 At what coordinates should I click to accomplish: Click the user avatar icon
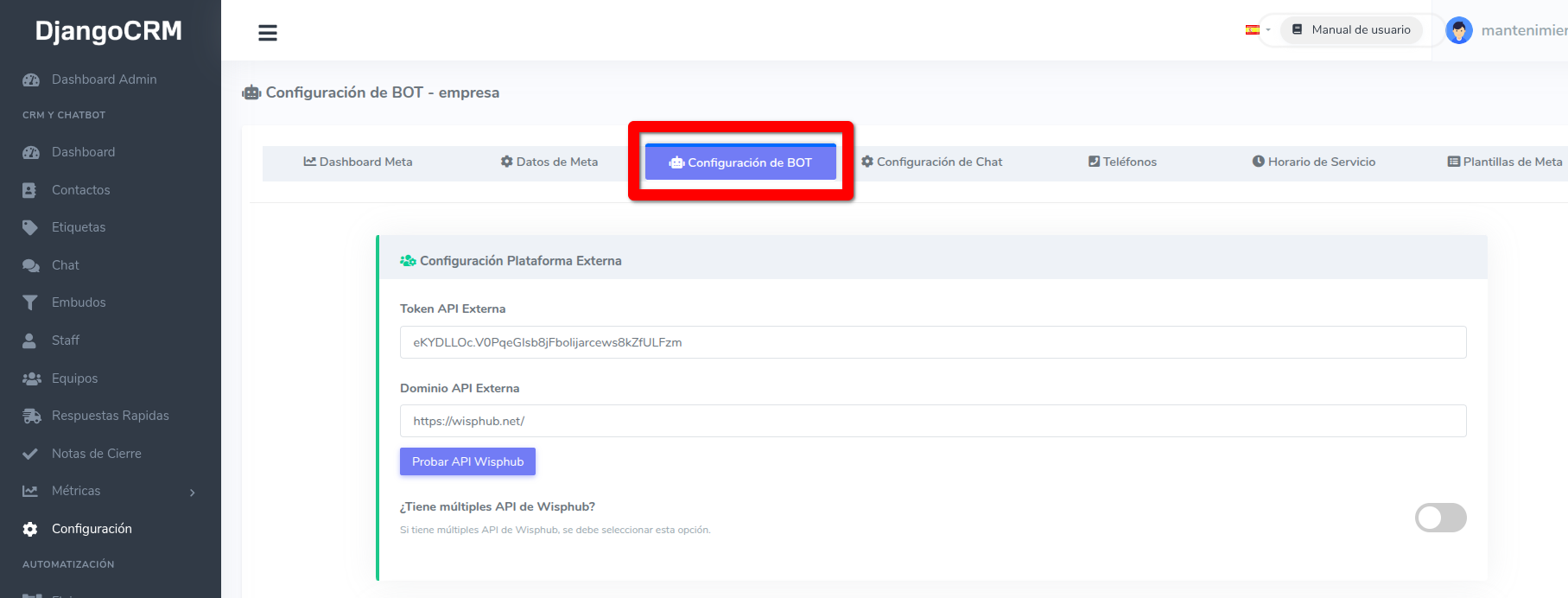click(1459, 30)
